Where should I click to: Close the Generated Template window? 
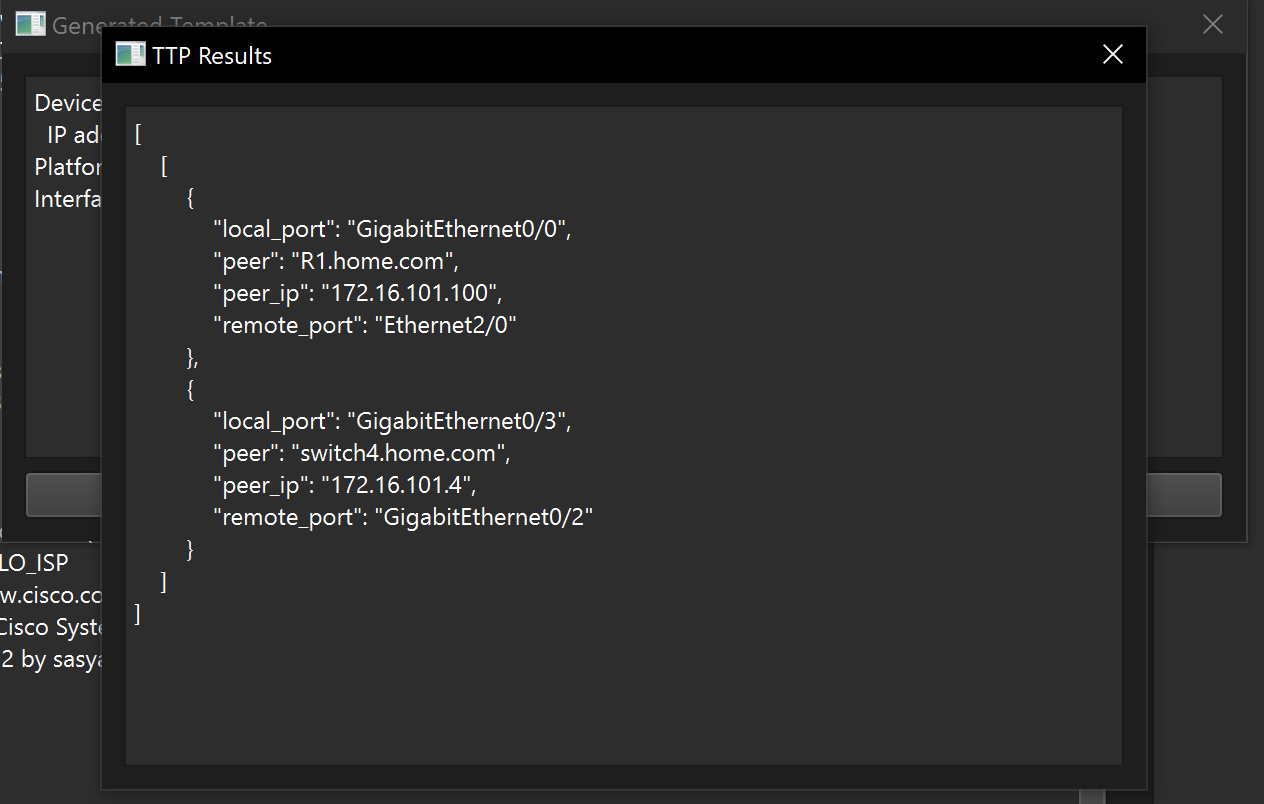(x=1212, y=25)
